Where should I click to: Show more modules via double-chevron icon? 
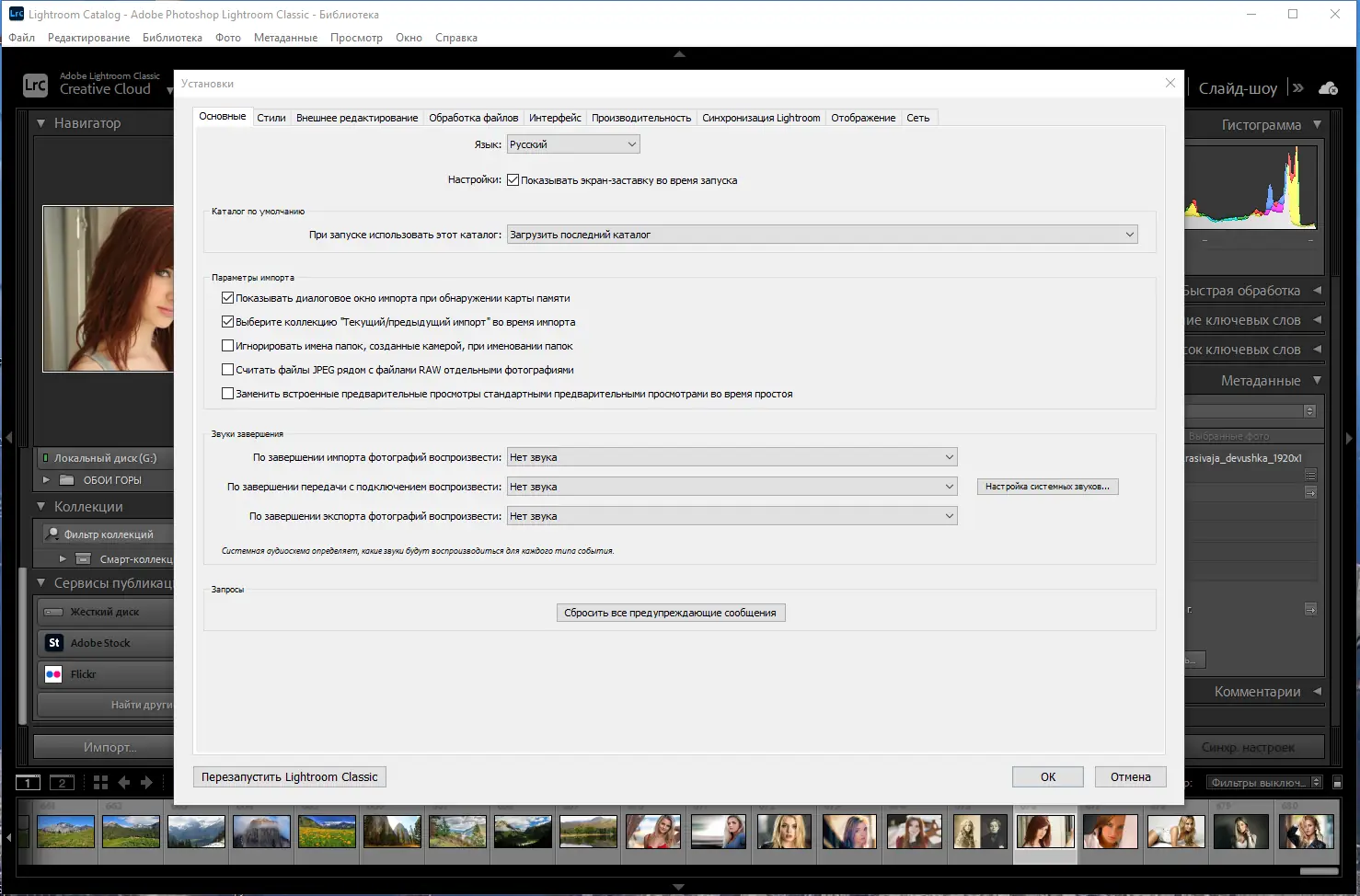coord(1297,88)
